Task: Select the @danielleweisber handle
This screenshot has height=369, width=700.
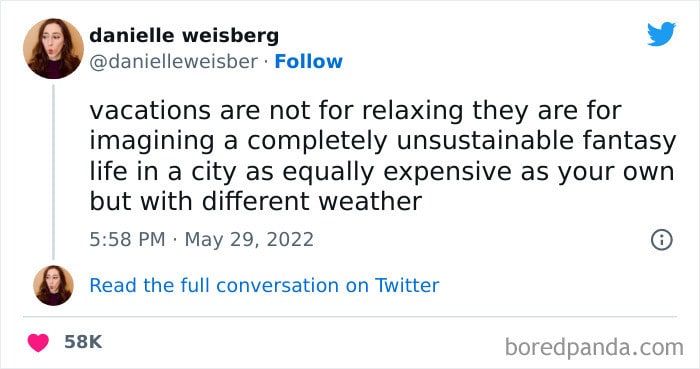Action: click(x=174, y=62)
